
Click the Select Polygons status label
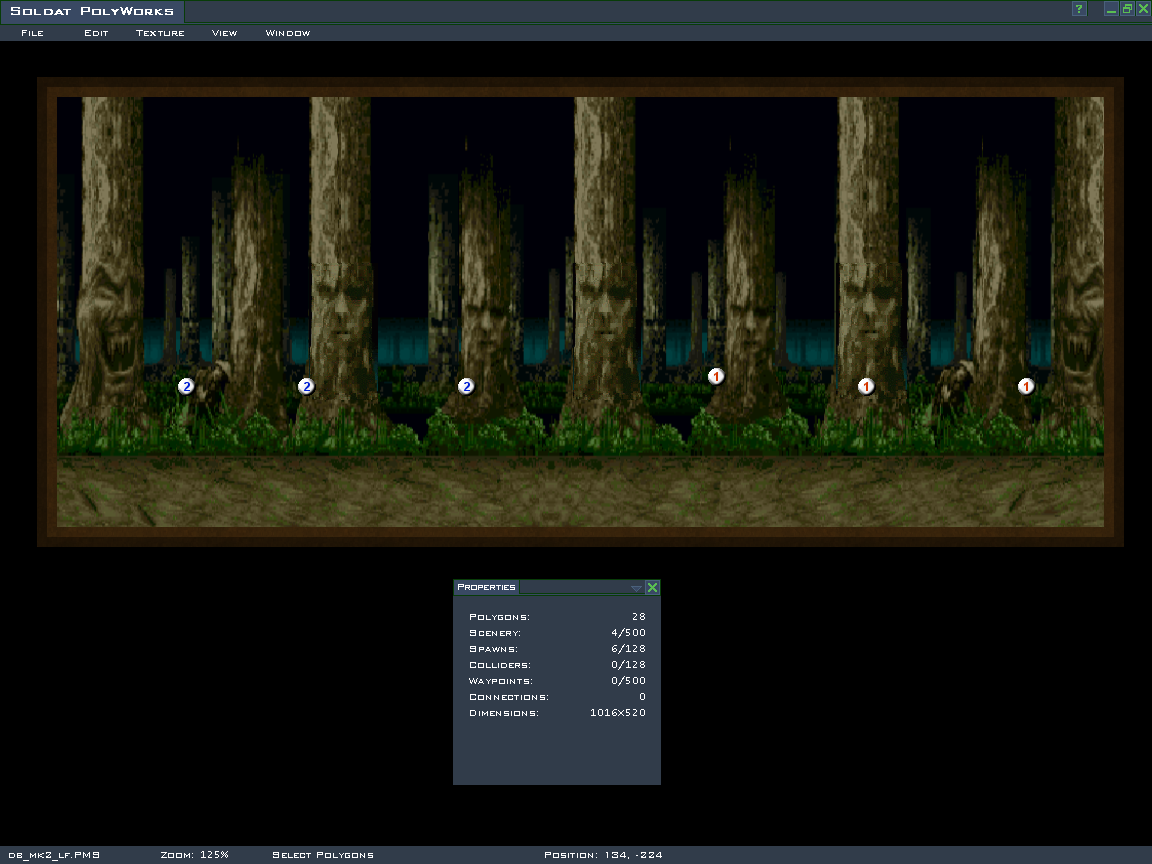click(x=323, y=855)
